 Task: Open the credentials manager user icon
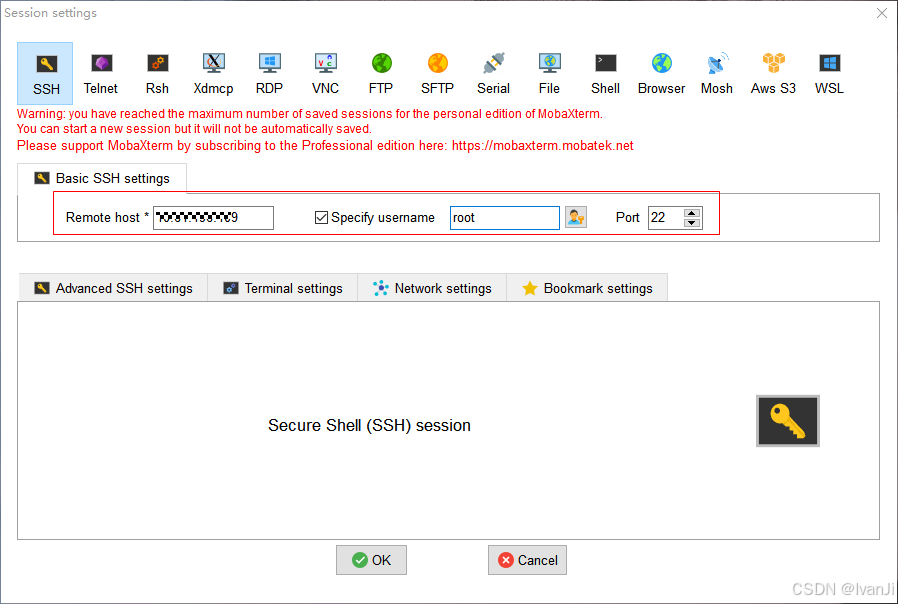(x=576, y=218)
